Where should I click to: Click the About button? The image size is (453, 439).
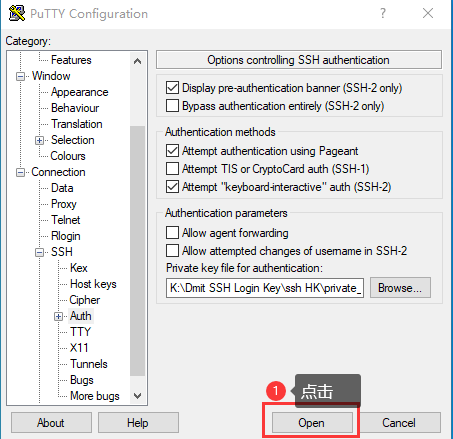point(51,423)
